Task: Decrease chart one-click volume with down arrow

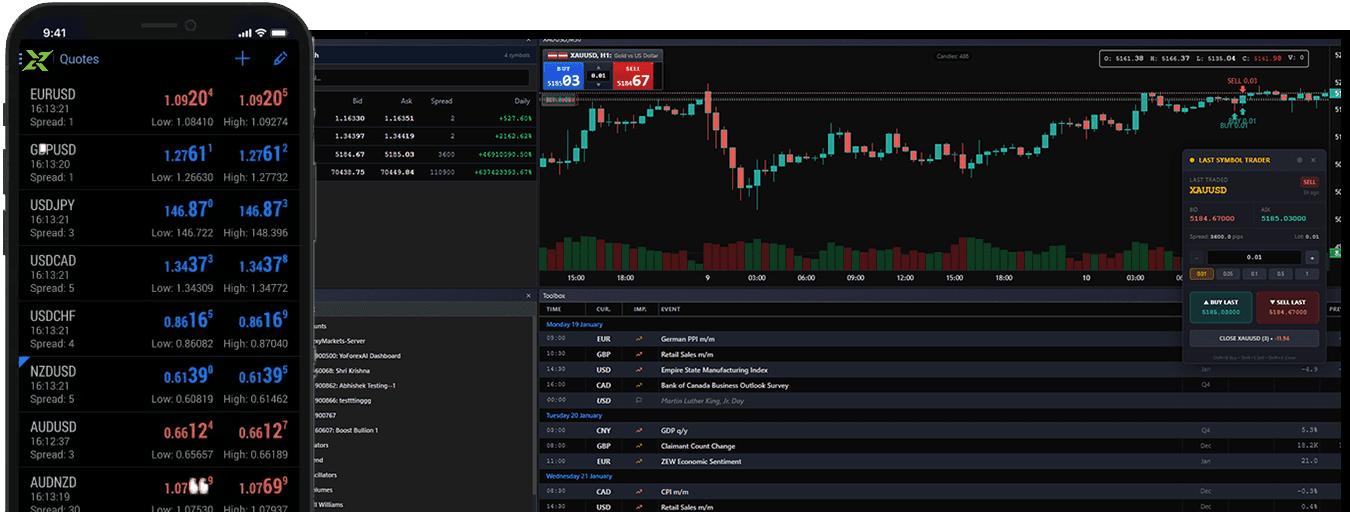Action: [x=598, y=85]
